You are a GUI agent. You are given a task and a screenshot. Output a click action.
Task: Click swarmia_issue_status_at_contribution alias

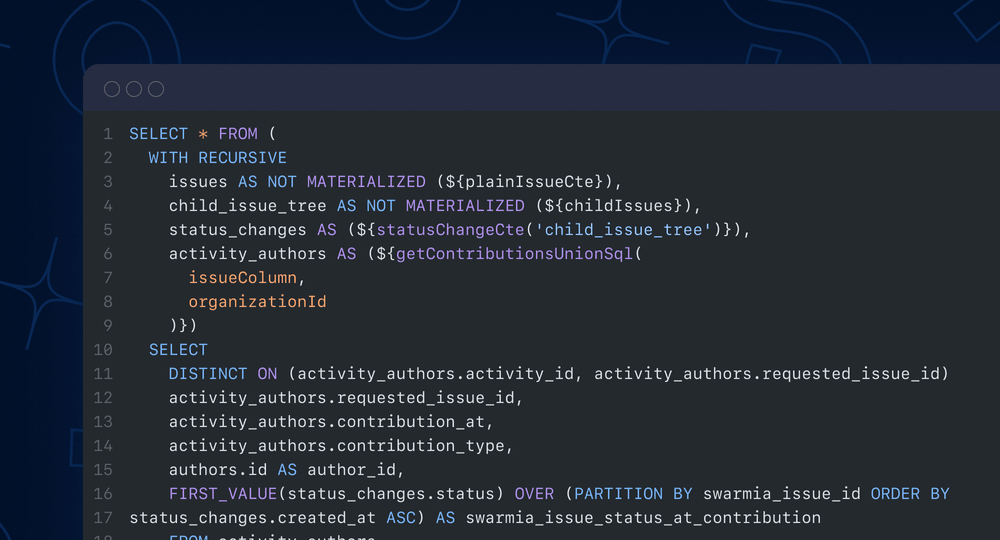coord(642,518)
